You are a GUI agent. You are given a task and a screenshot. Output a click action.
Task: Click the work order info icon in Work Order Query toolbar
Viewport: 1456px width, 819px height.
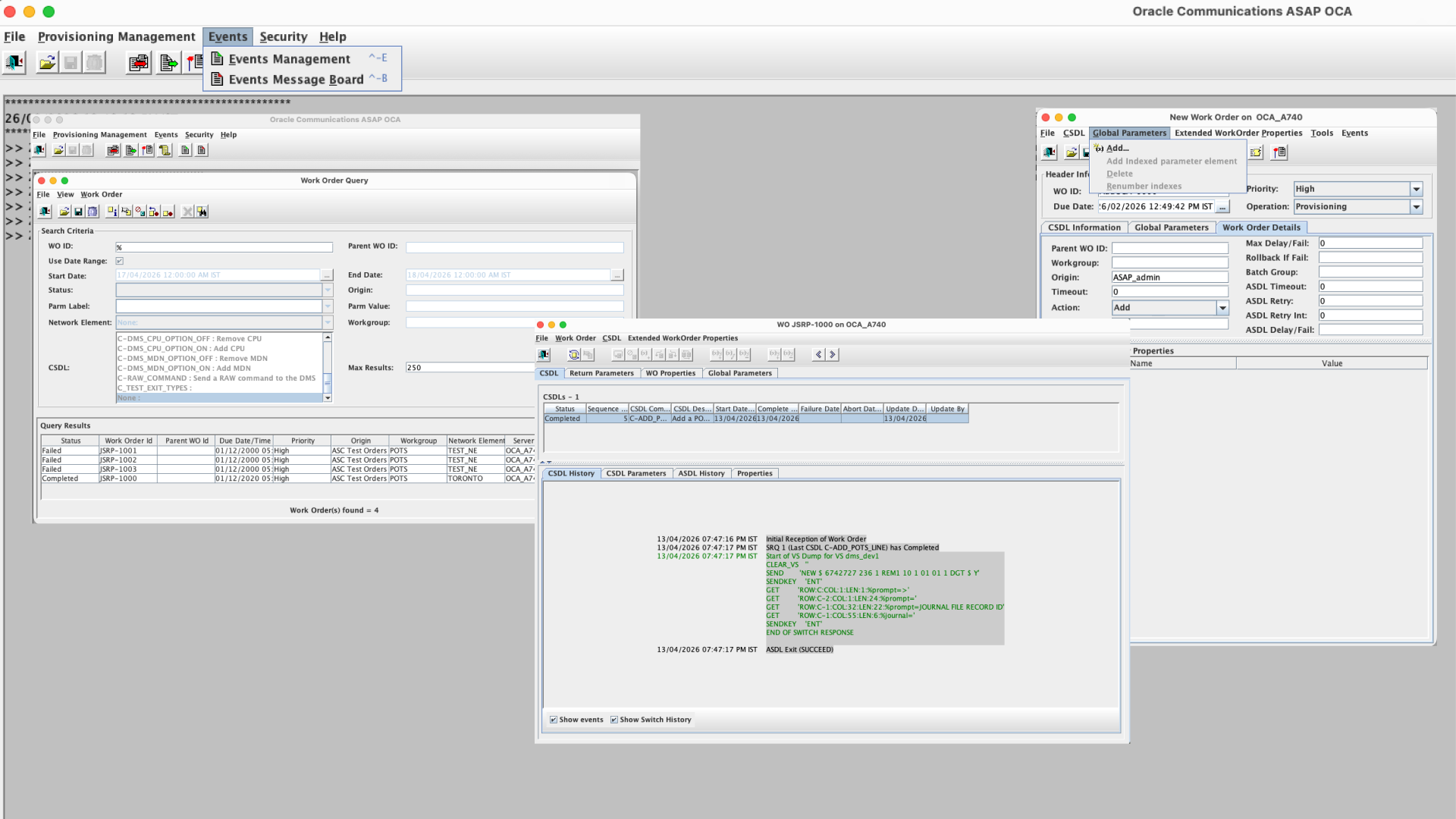point(112,212)
